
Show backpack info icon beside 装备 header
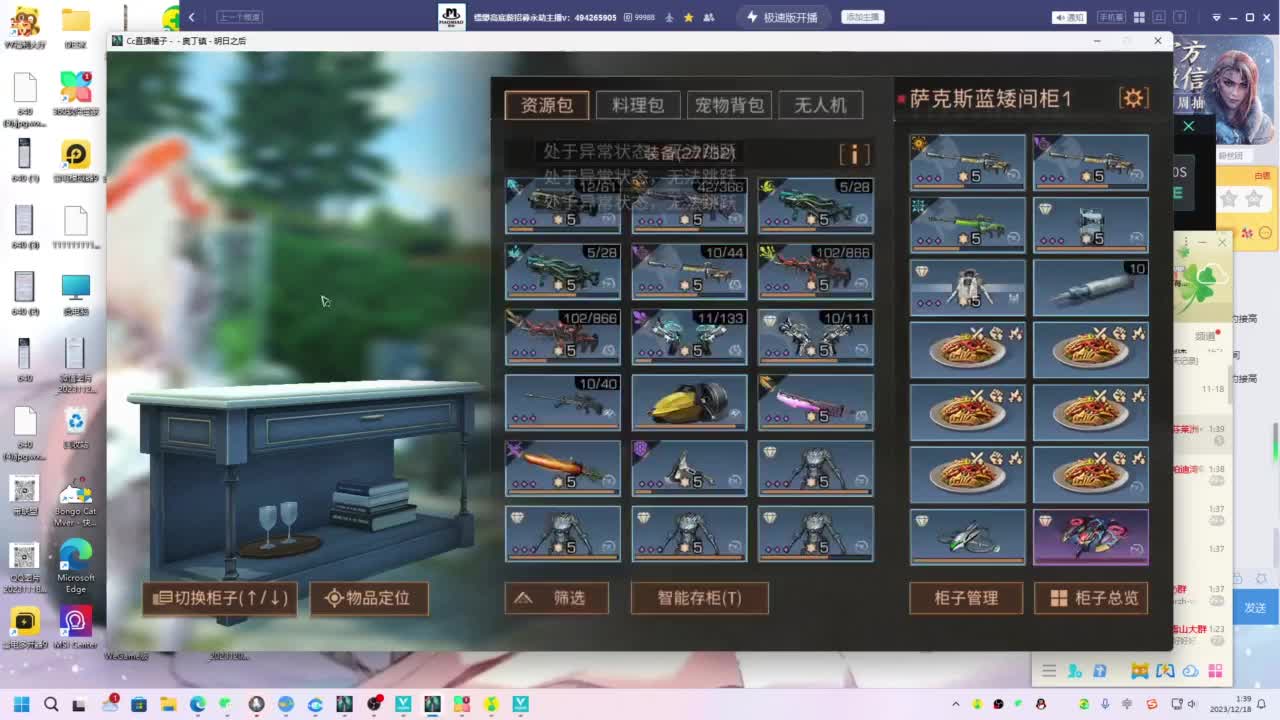tap(854, 154)
